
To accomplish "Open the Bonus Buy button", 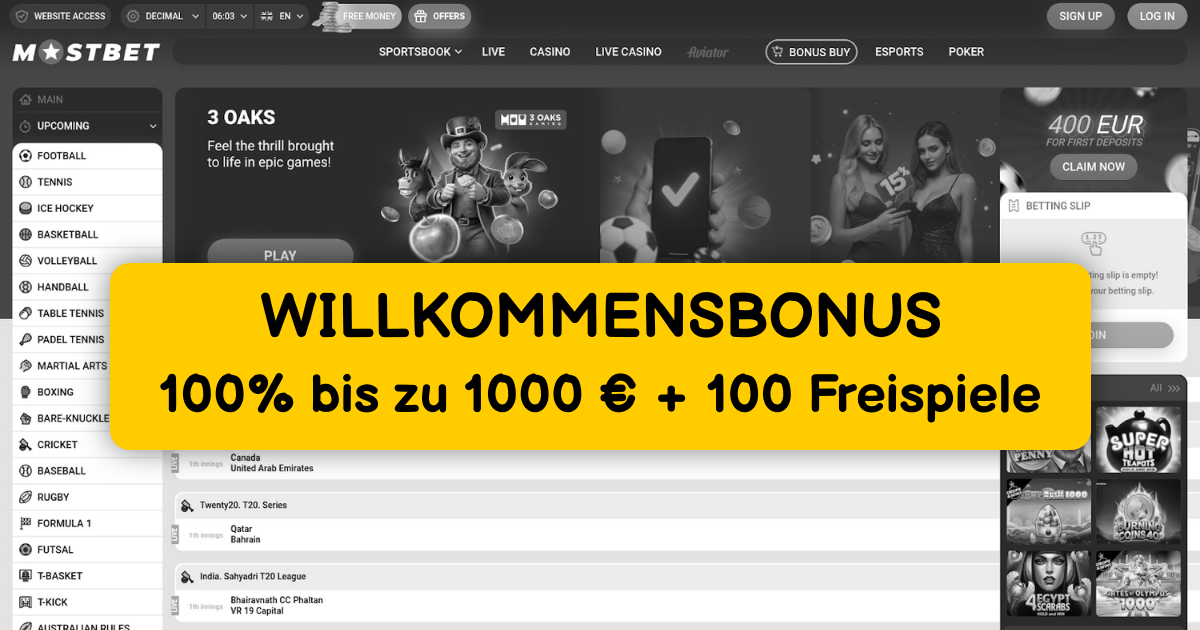I will (811, 52).
